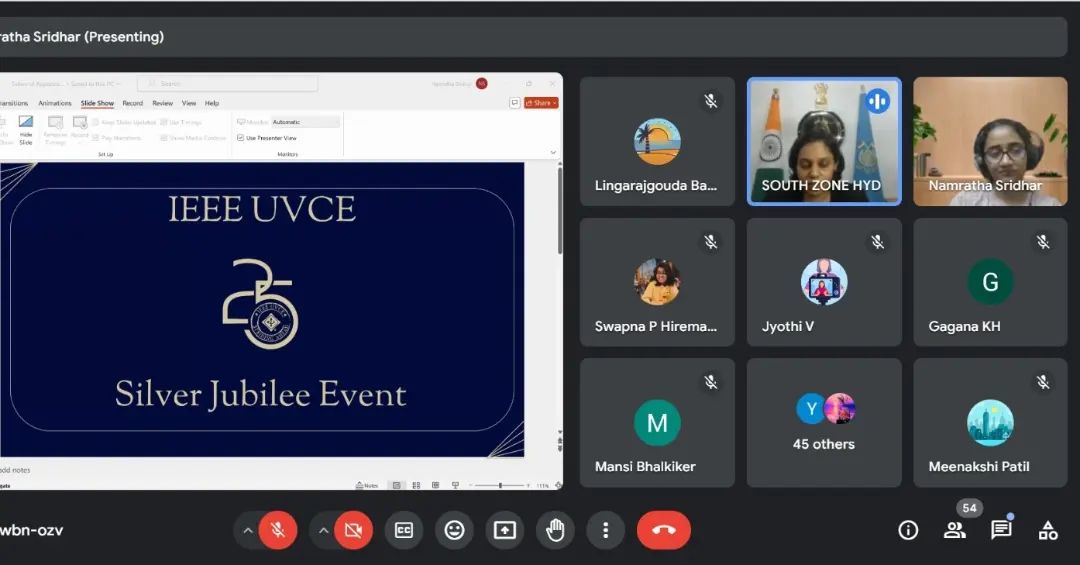The image size is (1080, 565).
Task: Click the Present now screen share button
Action: [x=505, y=530]
